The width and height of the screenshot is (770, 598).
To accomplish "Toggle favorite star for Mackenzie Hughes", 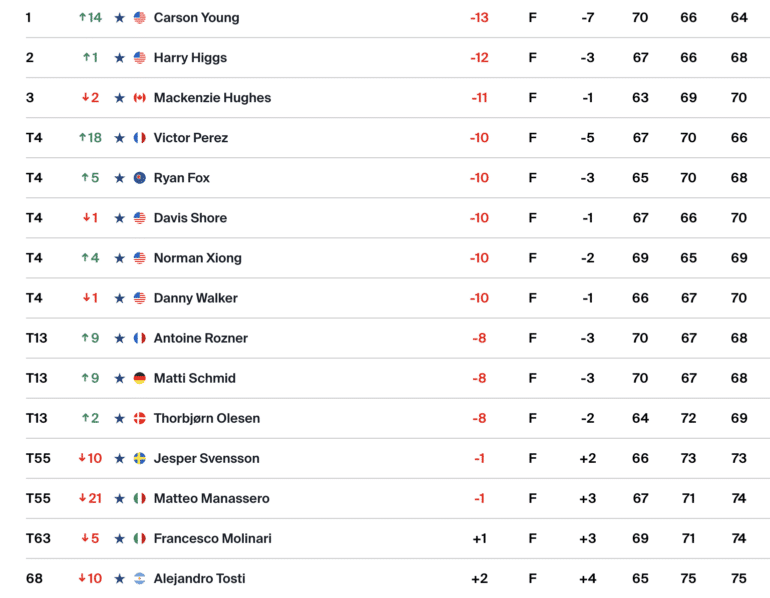I will click(x=119, y=98).
